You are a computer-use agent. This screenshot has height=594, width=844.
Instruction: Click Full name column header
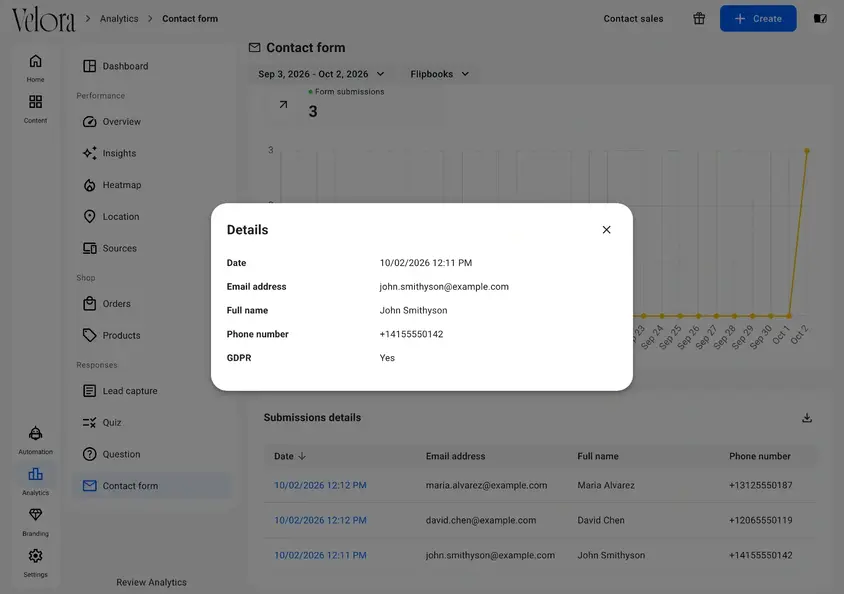coord(597,456)
